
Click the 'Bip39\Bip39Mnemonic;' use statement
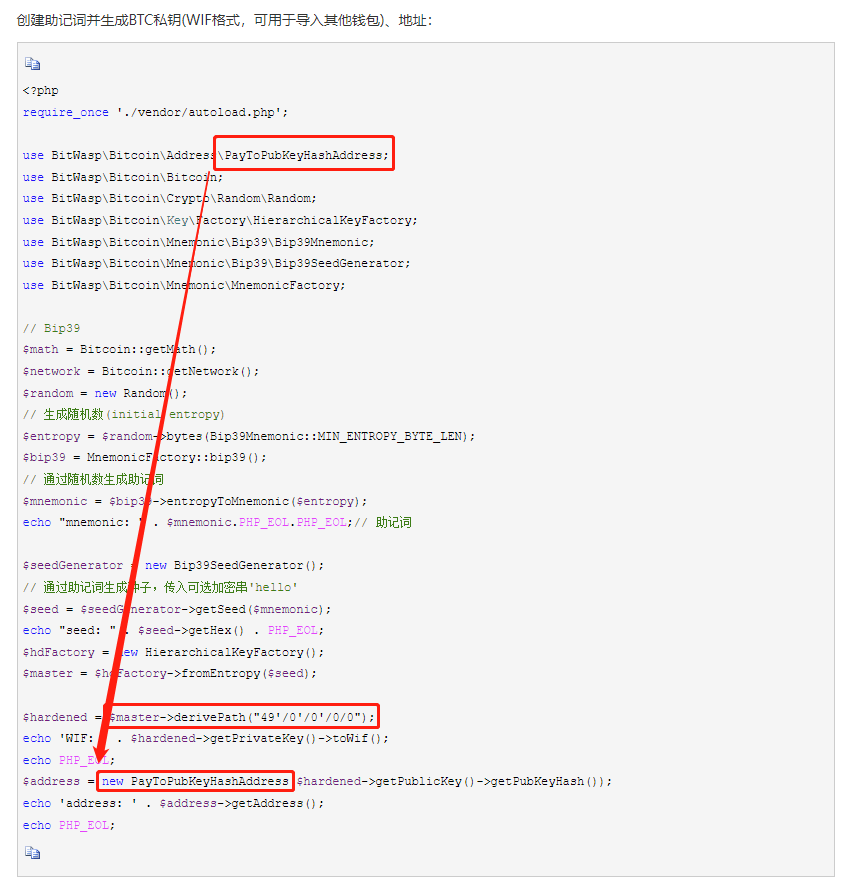pyautogui.click(x=199, y=242)
